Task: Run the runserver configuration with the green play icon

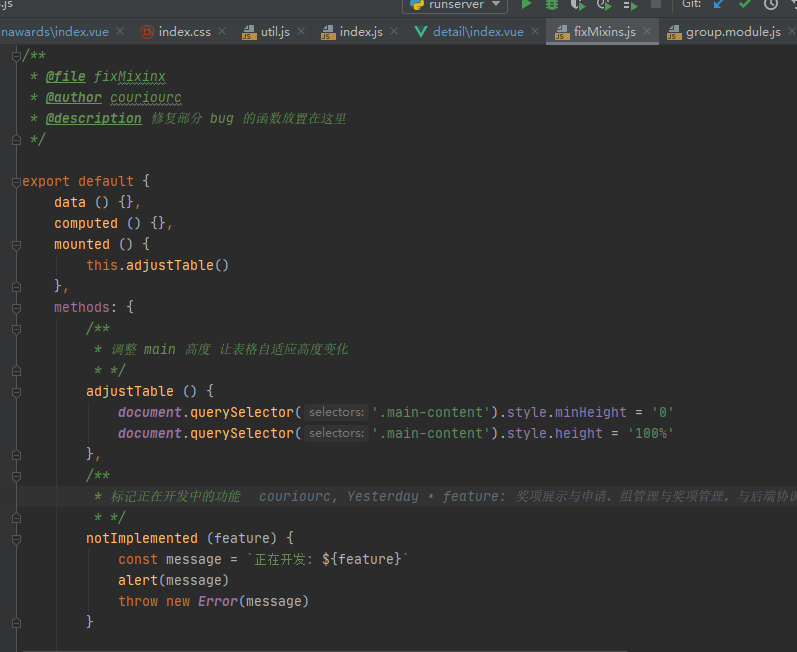Action: pyautogui.click(x=526, y=5)
